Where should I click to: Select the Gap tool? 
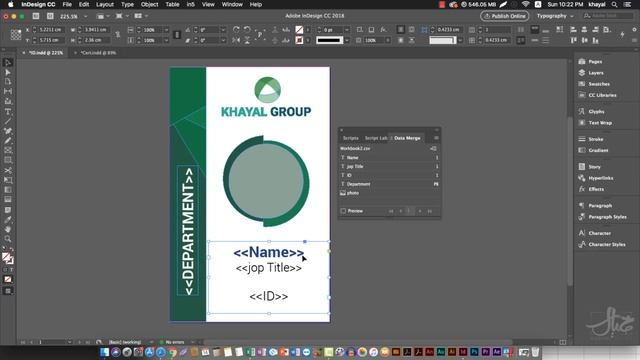pos(8,91)
